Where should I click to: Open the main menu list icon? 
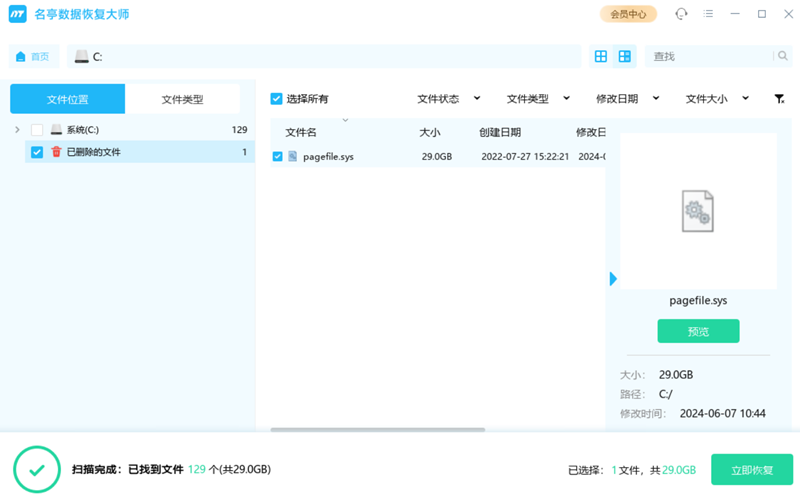(709, 14)
